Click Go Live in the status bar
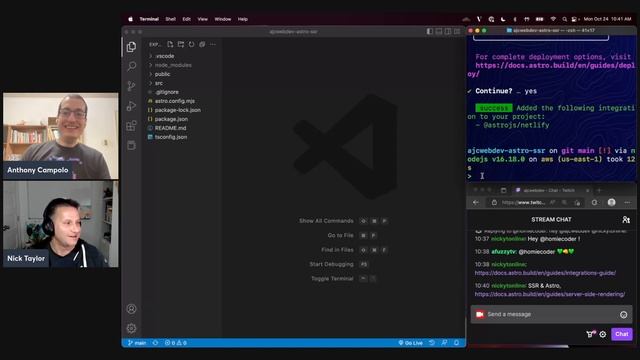The image size is (640, 360). [x=411, y=343]
